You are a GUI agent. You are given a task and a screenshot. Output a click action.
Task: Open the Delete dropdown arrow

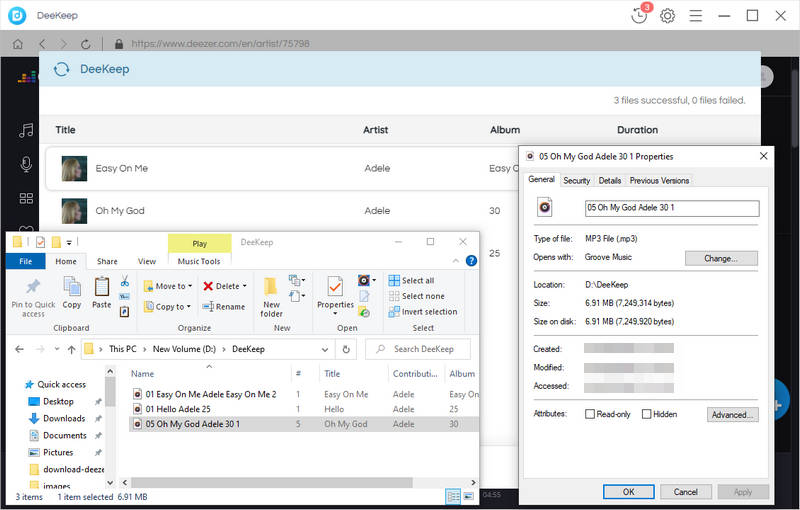coord(244,286)
